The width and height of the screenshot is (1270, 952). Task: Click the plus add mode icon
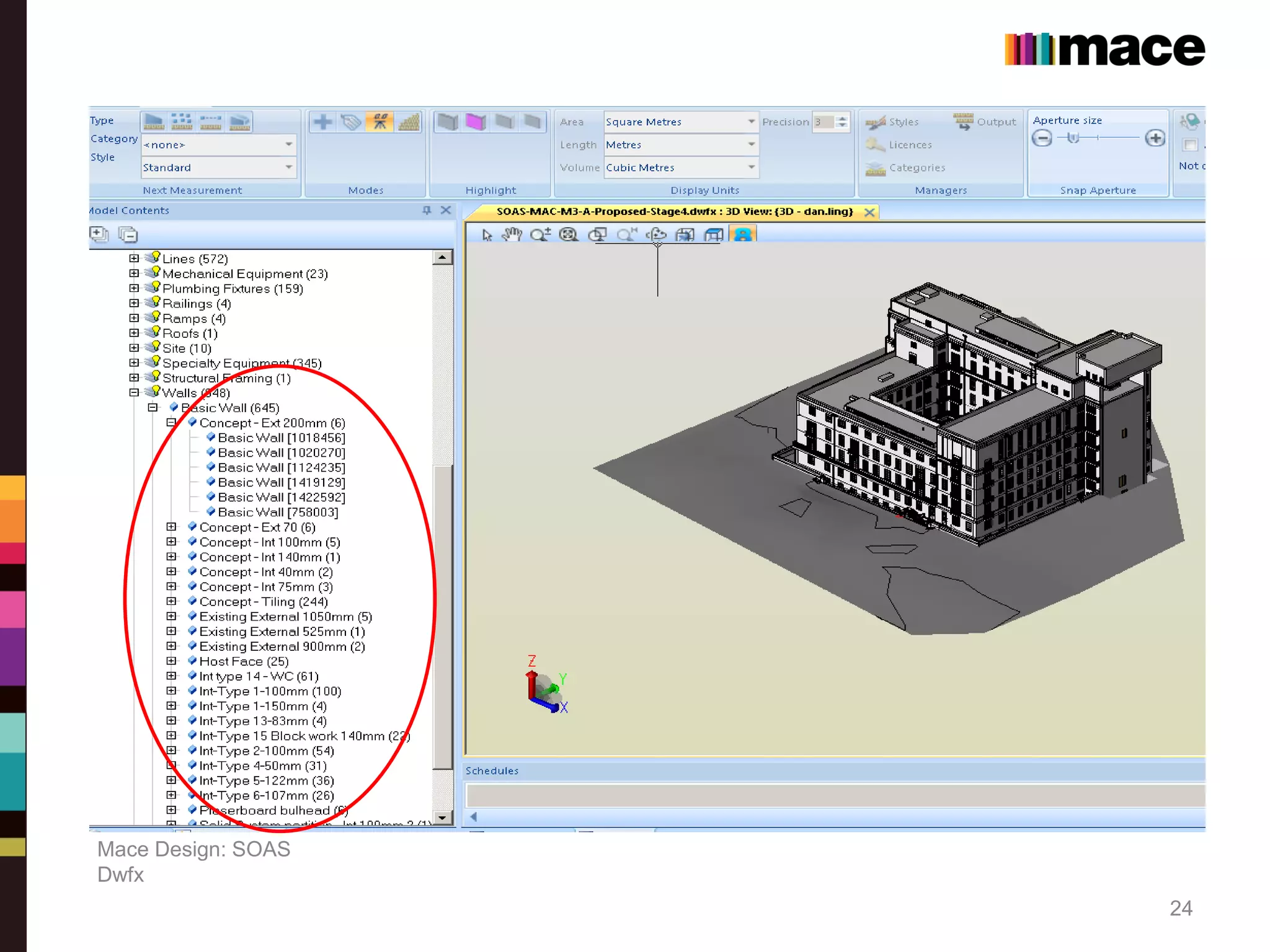(322, 121)
